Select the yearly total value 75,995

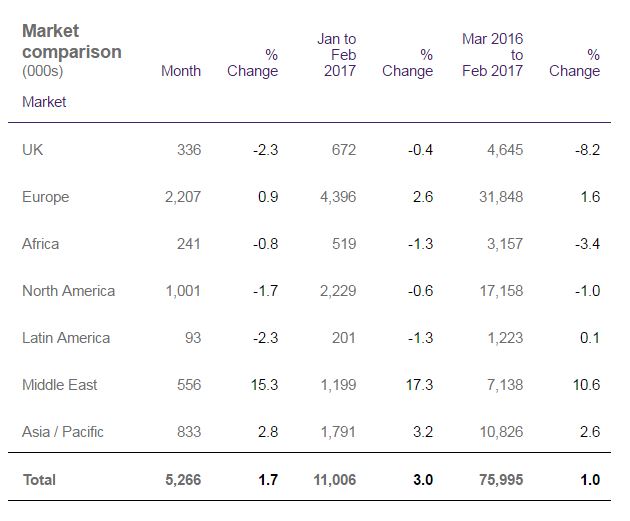pyautogui.click(x=501, y=480)
